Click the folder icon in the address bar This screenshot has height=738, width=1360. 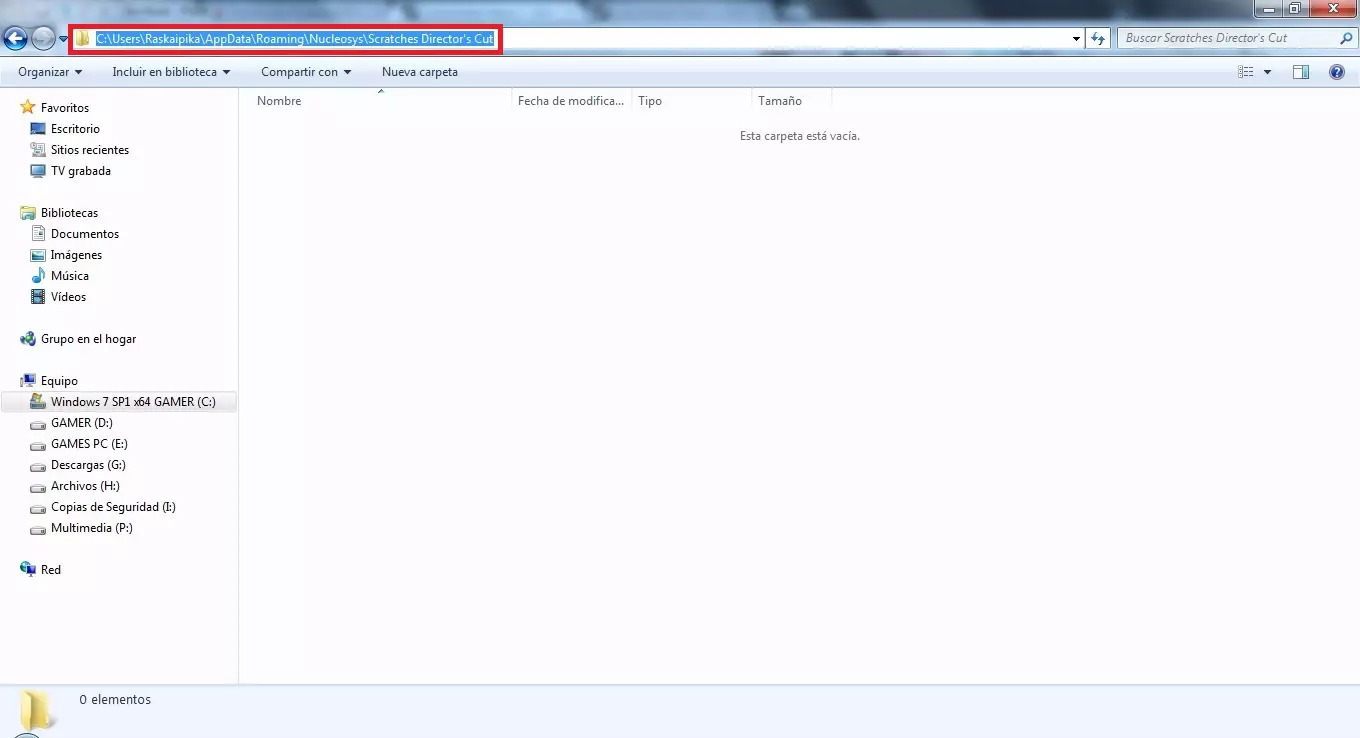pos(83,38)
